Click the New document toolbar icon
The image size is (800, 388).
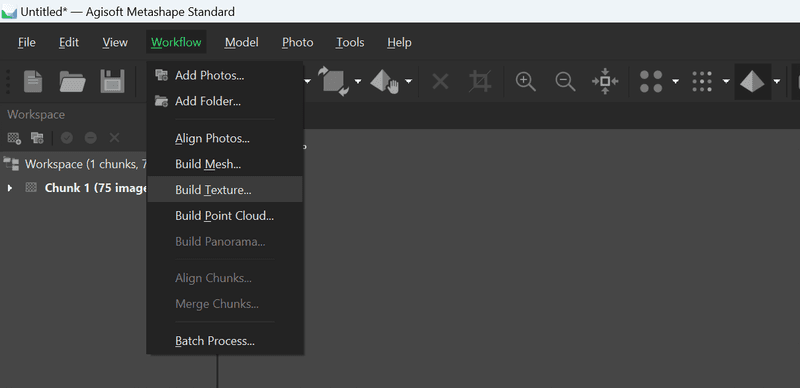[x=33, y=81]
